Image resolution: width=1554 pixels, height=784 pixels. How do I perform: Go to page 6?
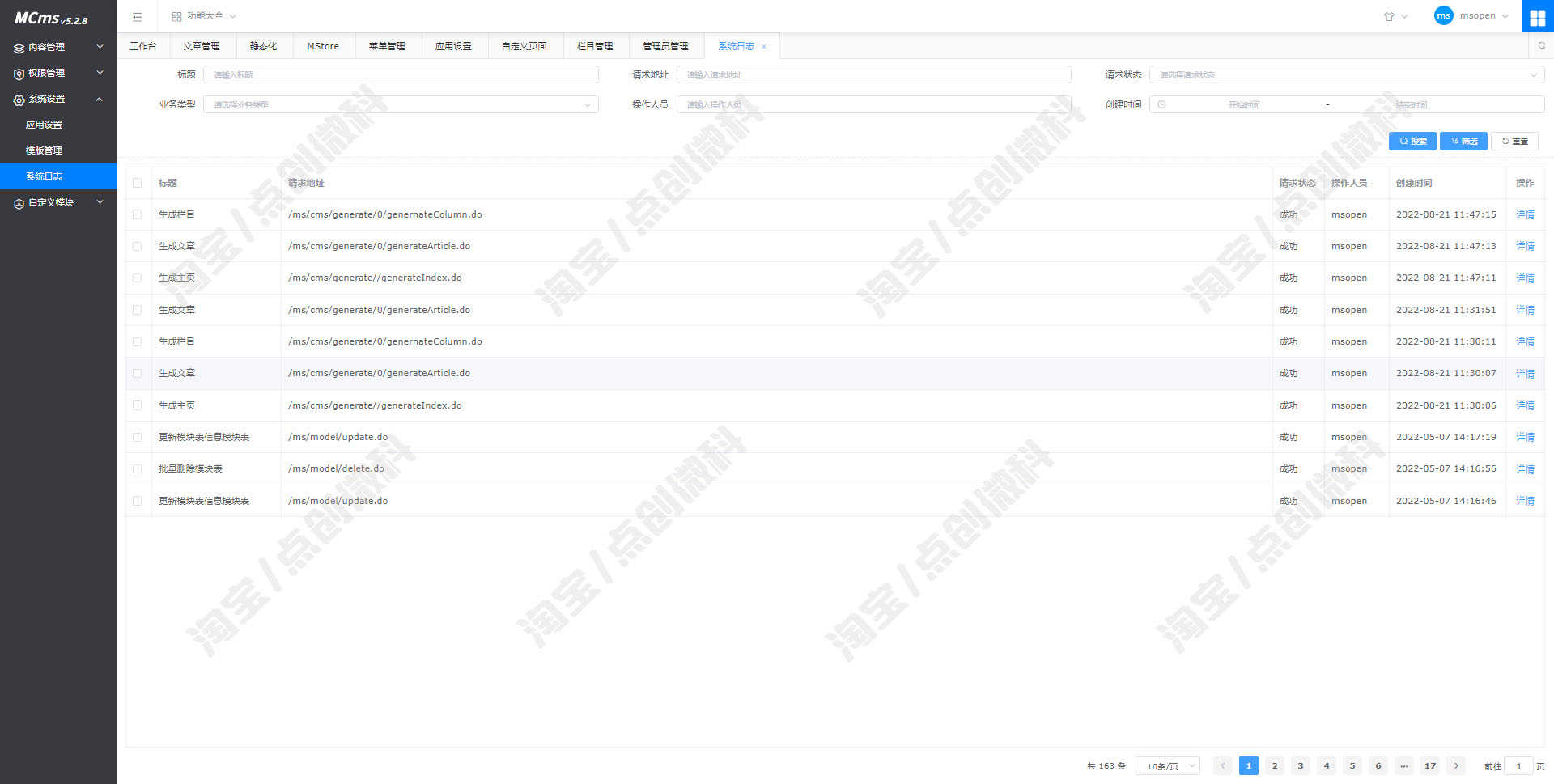click(1378, 765)
